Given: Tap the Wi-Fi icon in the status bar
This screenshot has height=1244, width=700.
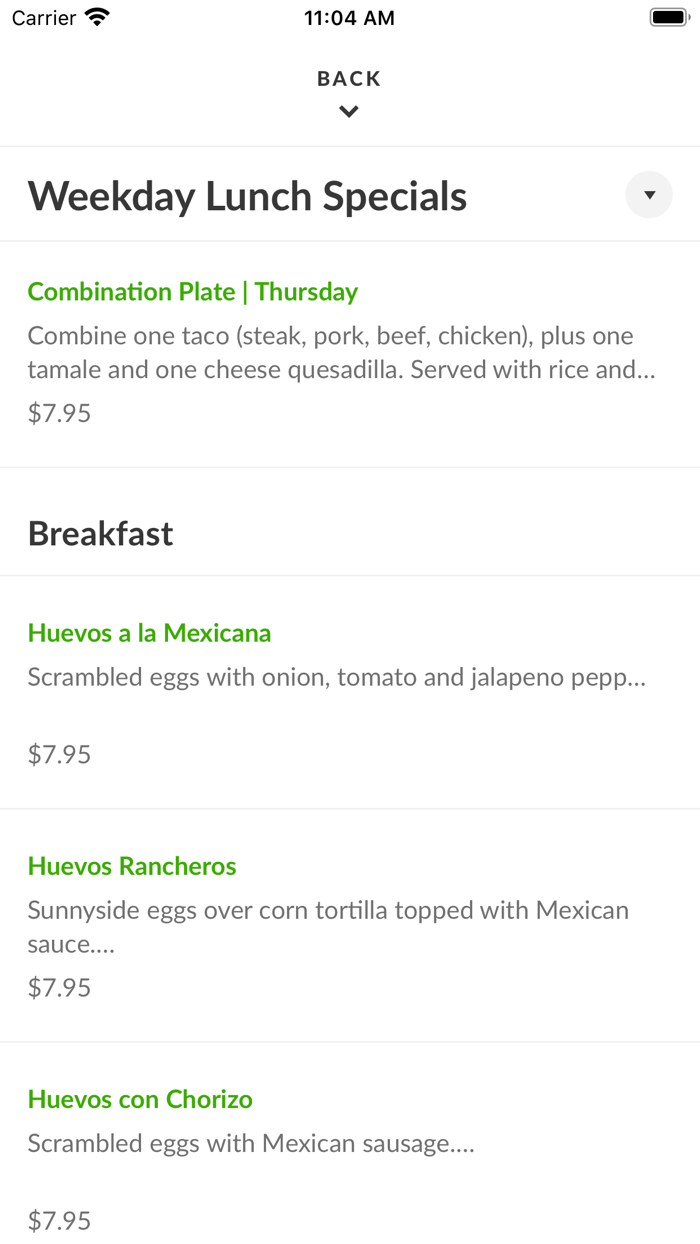Looking at the screenshot, I should tap(95, 17).
